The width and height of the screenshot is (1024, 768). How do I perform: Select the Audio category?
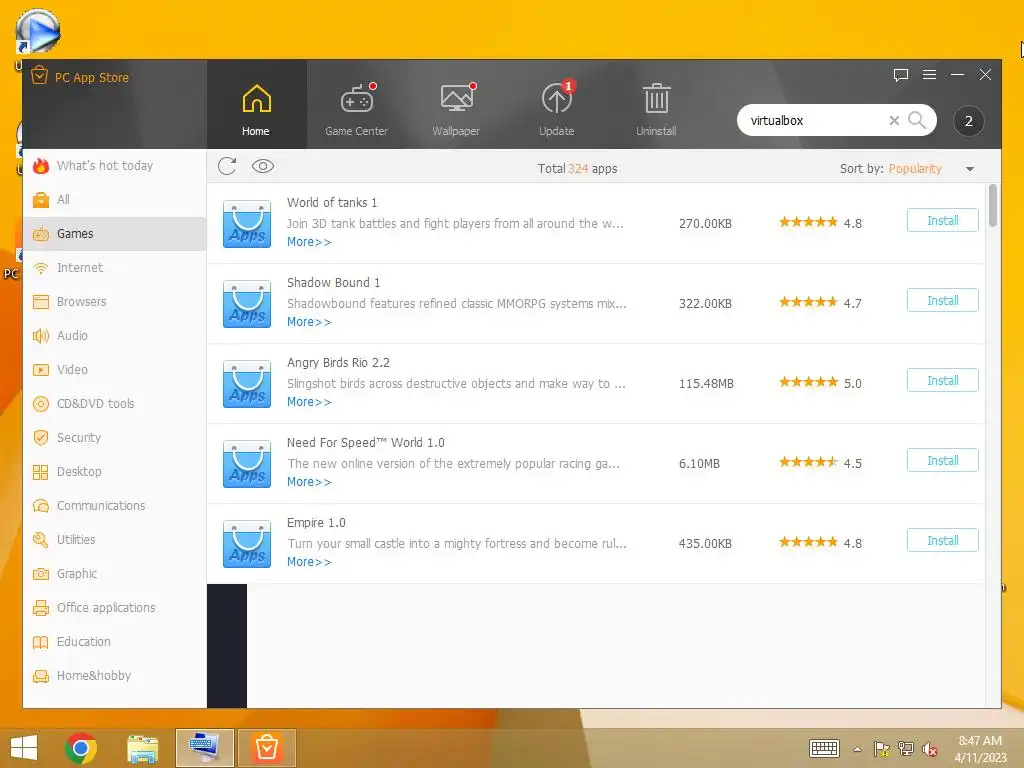point(115,336)
